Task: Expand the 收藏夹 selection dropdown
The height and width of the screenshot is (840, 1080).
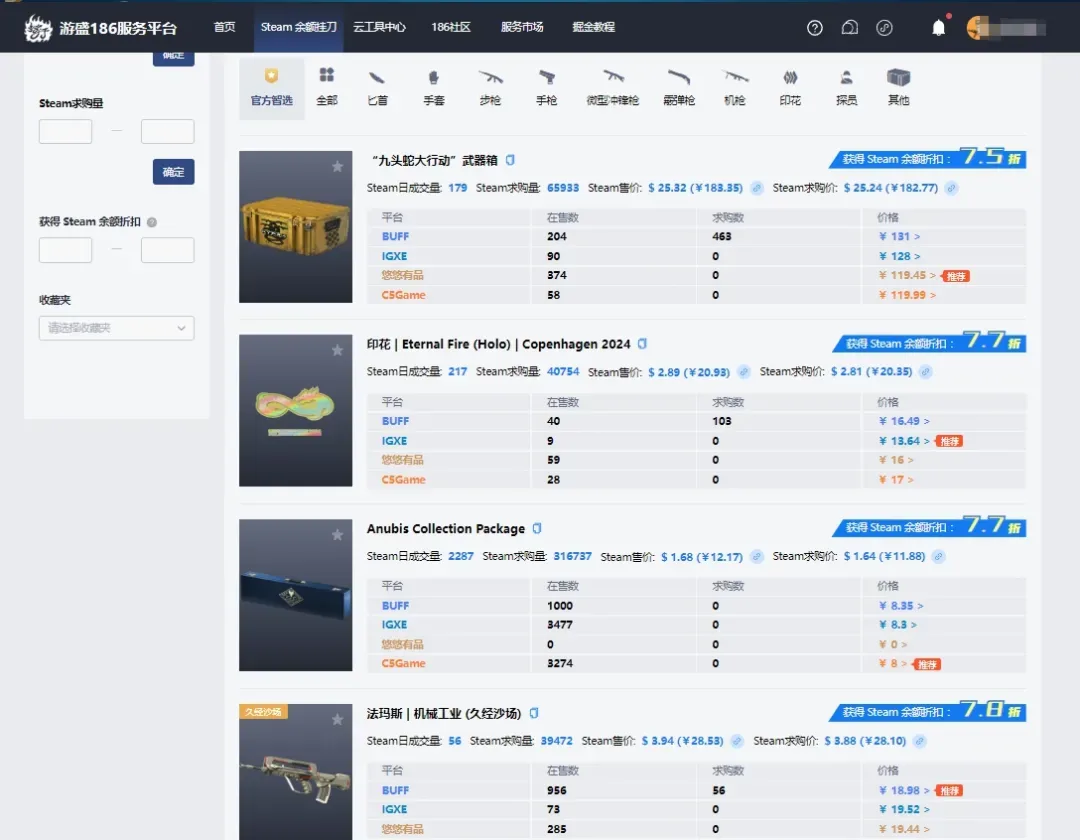Action: (x=116, y=328)
